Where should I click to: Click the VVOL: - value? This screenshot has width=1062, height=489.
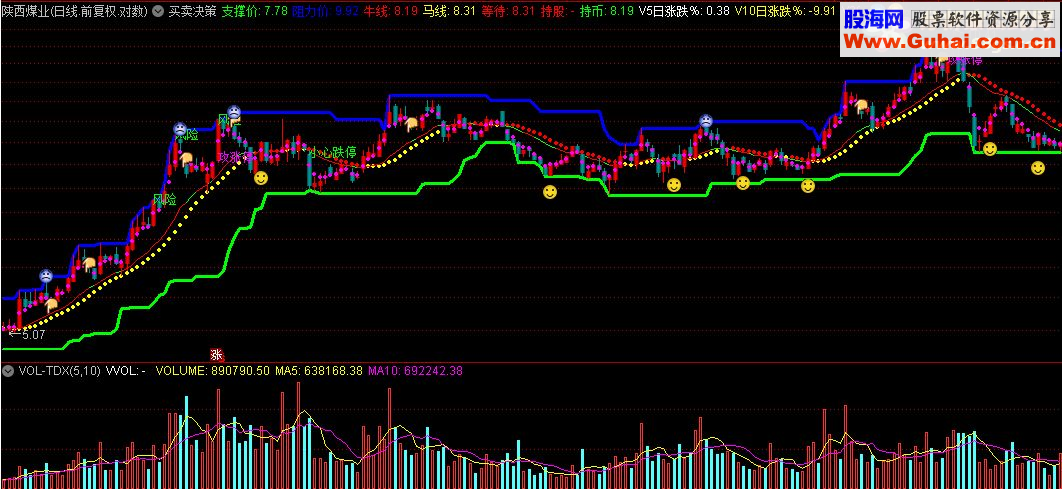126,370
